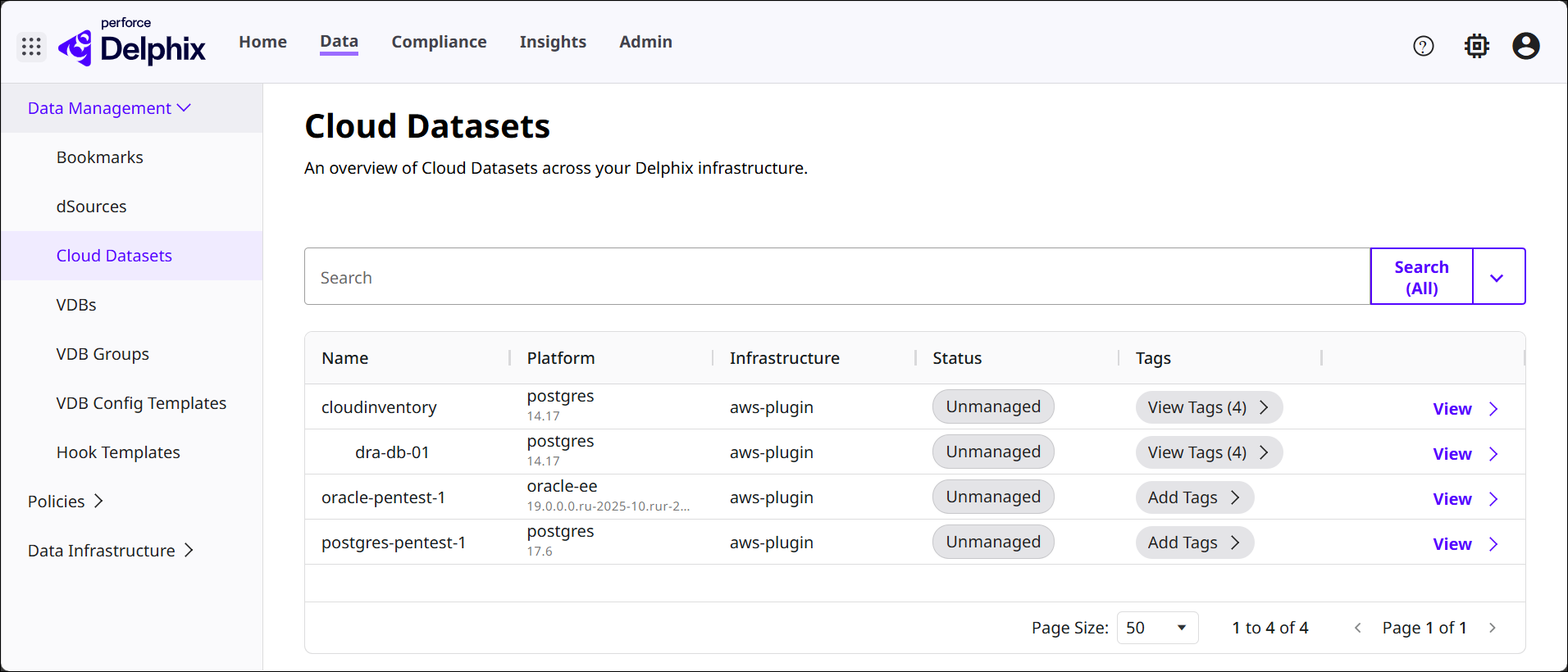This screenshot has height=672, width=1568.
Task: Open the Search (All) dropdown arrow
Action: pyautogui.click(x=1497, y=278)
